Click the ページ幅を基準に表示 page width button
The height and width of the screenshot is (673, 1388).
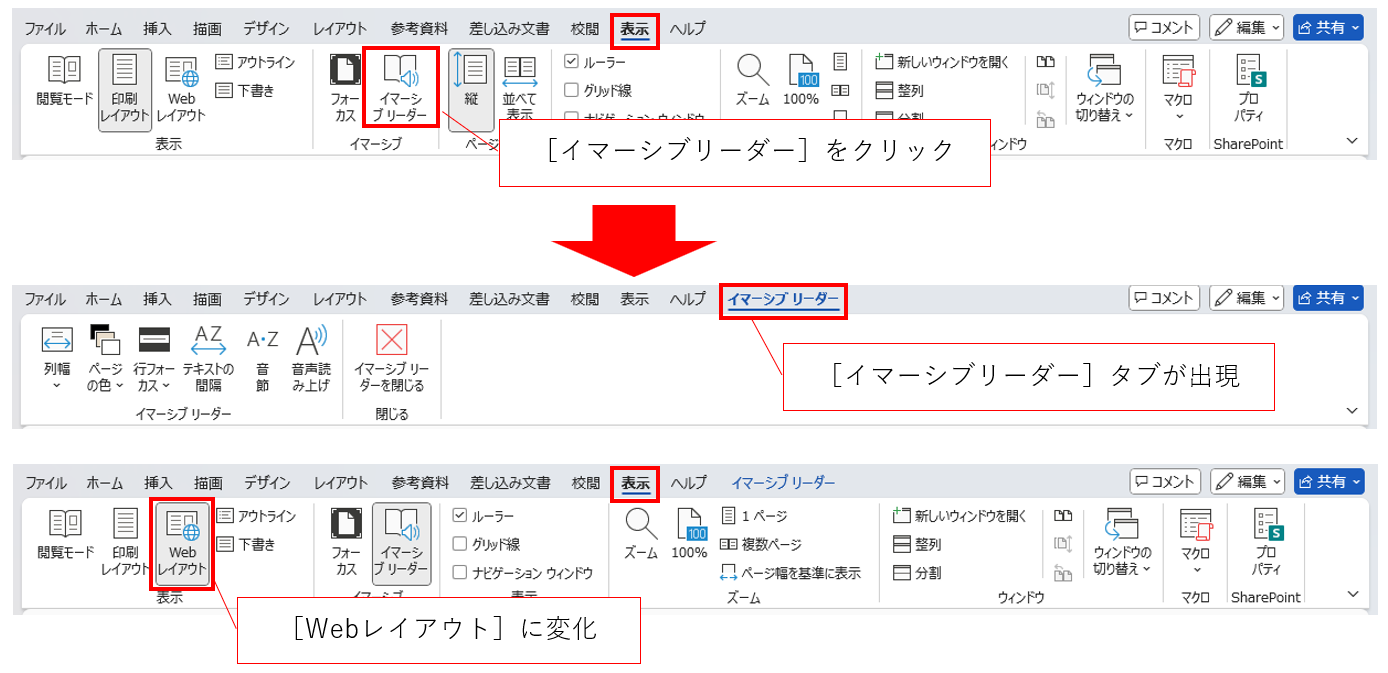790,573
